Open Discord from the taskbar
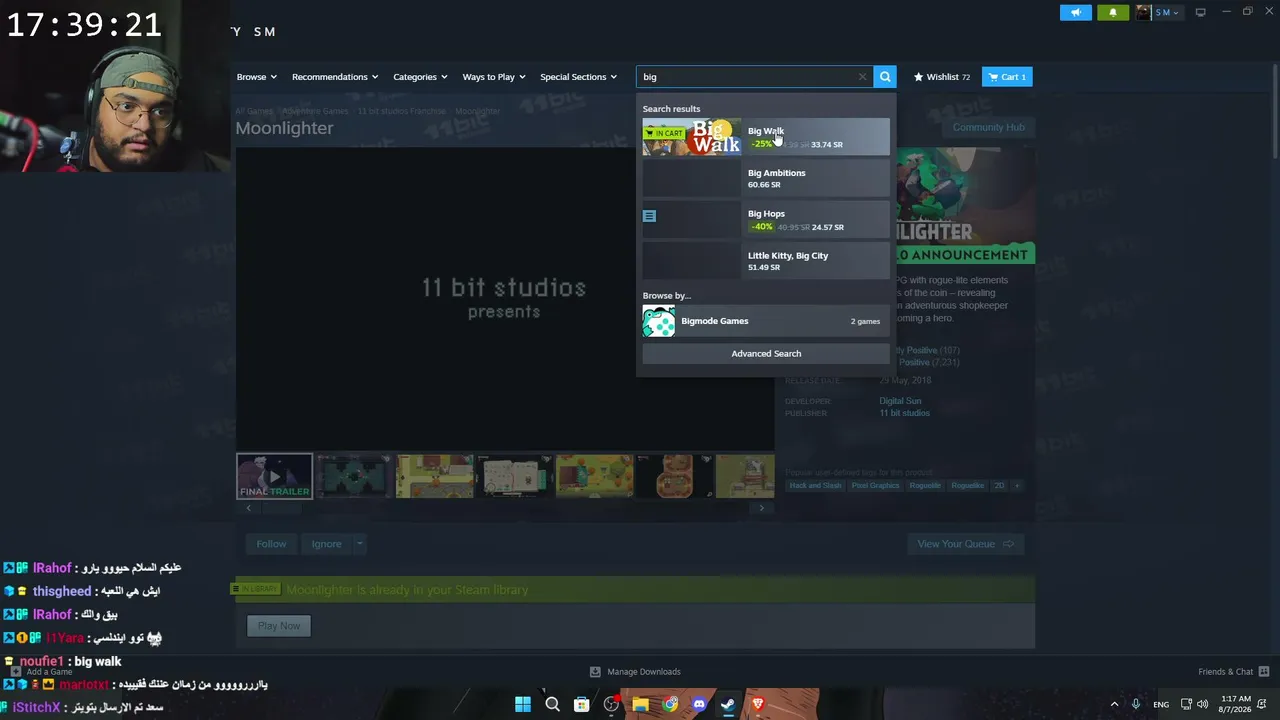 [x=699, y=704]
